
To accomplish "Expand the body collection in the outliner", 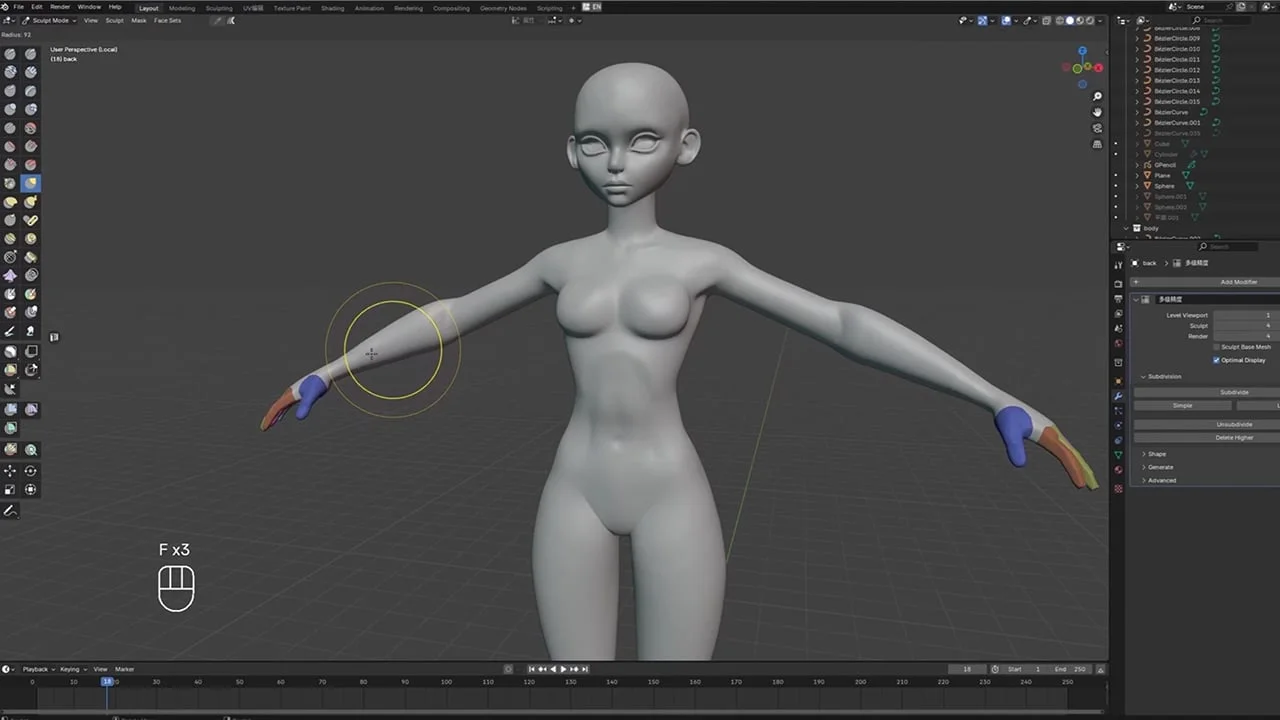I will coord(1126,228).
